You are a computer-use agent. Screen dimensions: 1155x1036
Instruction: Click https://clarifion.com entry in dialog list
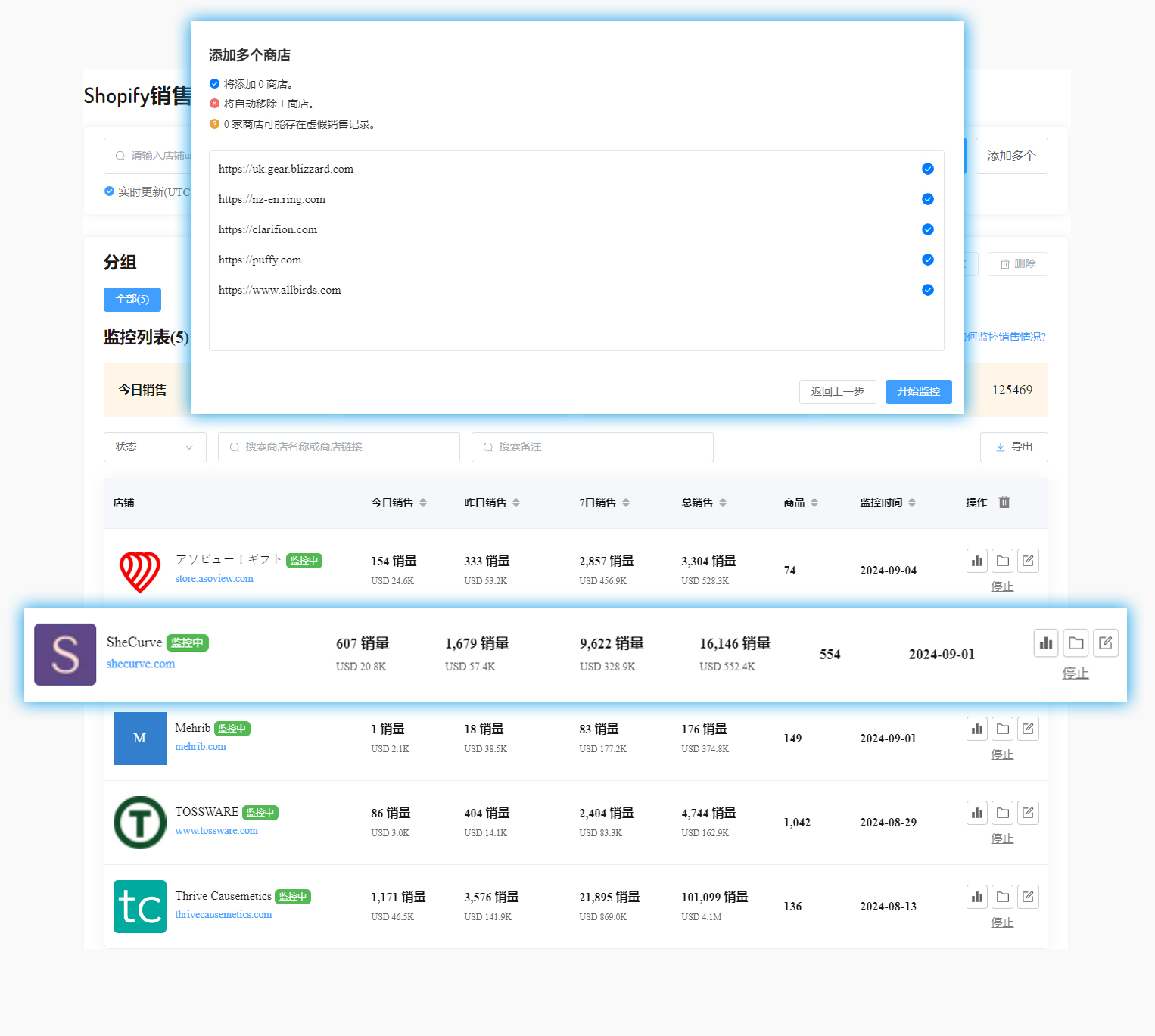[x=268, y=229]
